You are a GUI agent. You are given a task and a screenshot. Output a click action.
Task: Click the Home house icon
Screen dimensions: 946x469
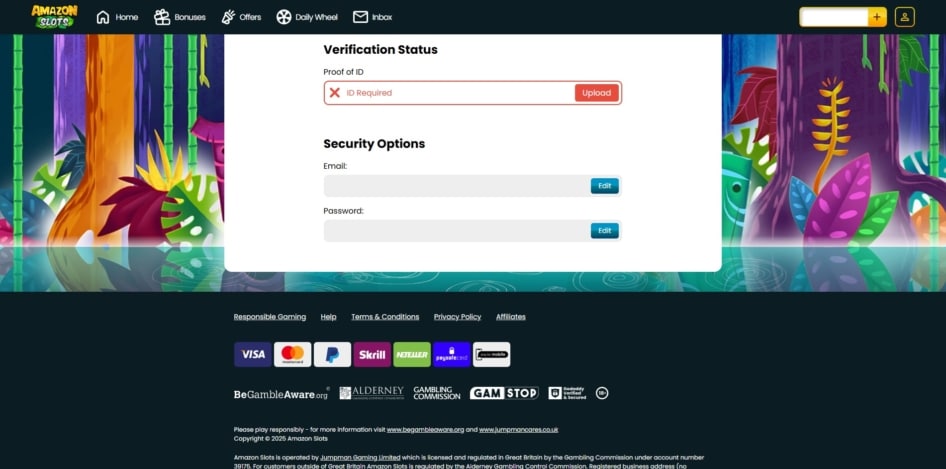[103, 17]
